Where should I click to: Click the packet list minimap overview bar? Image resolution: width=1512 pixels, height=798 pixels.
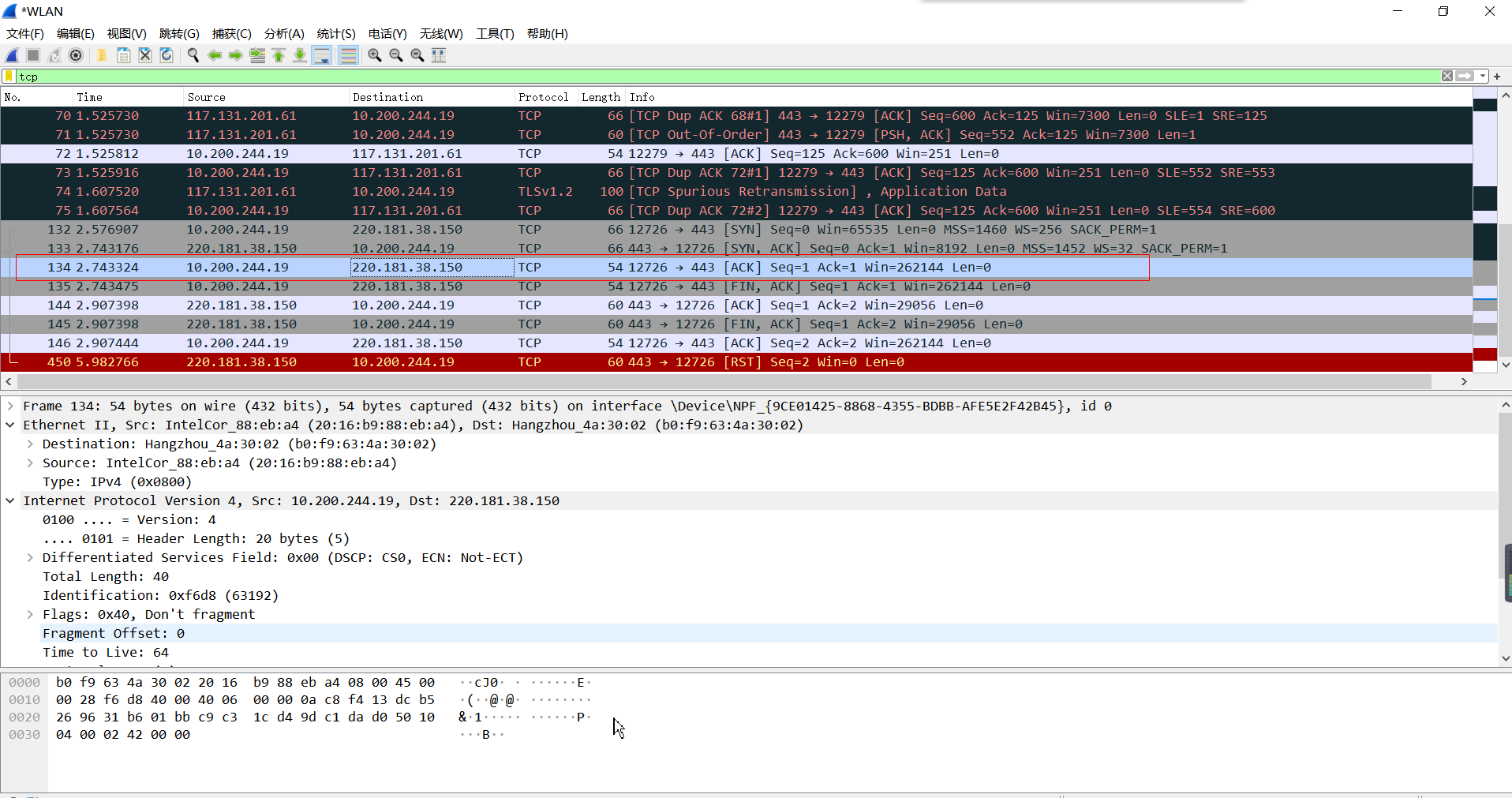(1485, 230)
